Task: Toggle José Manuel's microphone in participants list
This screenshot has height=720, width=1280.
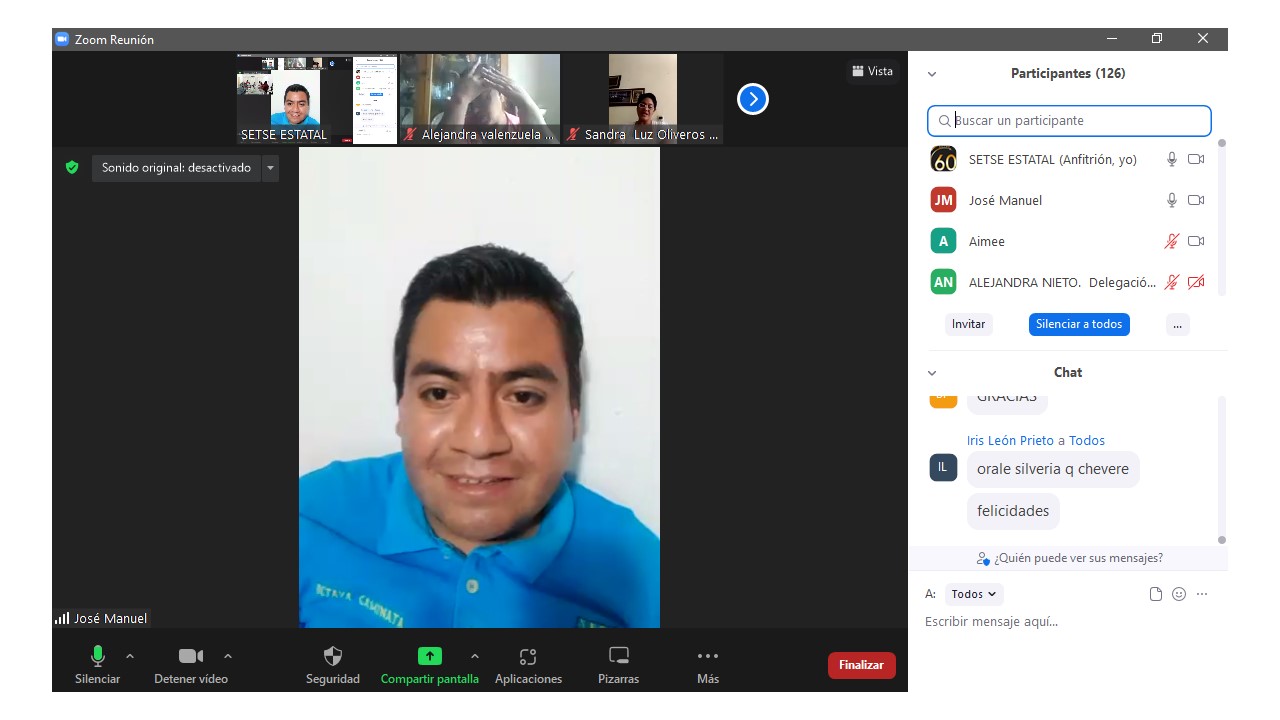Action: tap(1172, 200)
